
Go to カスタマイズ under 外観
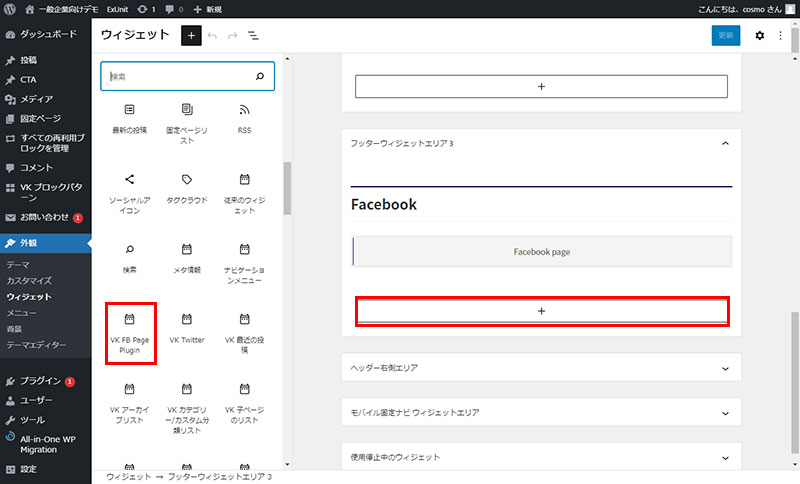(29, 281)
